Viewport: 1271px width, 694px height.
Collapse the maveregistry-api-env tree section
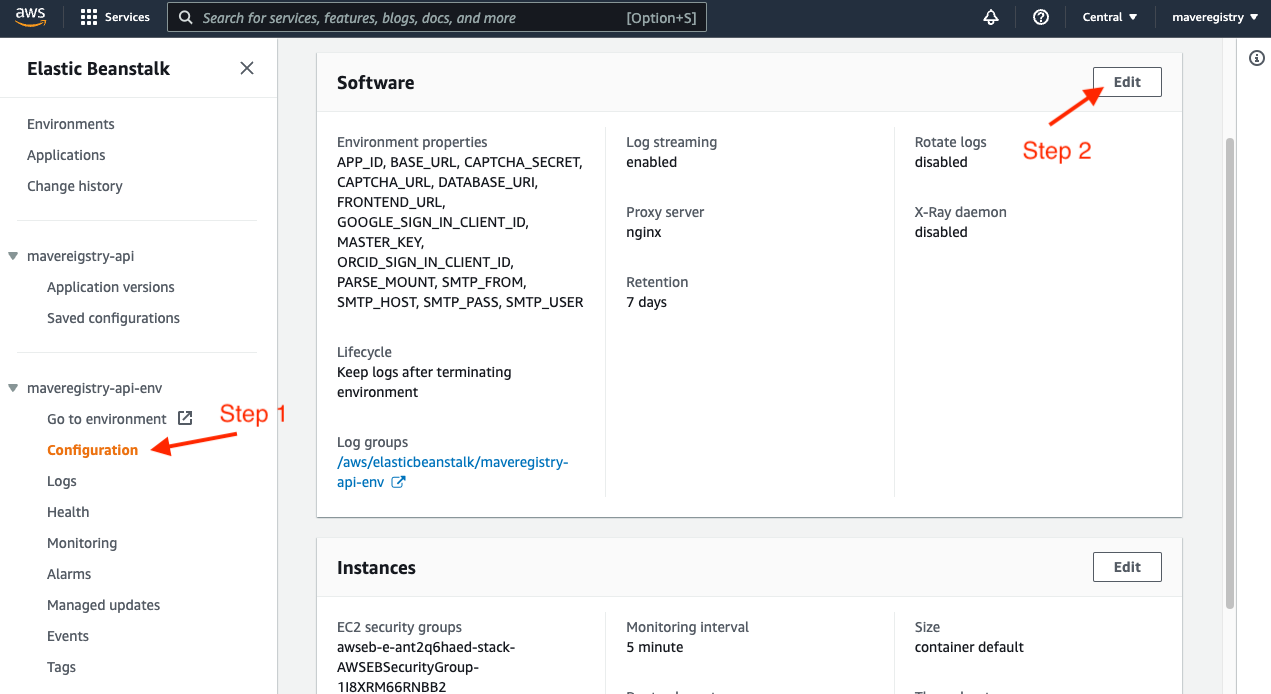(x=13, y=387)
